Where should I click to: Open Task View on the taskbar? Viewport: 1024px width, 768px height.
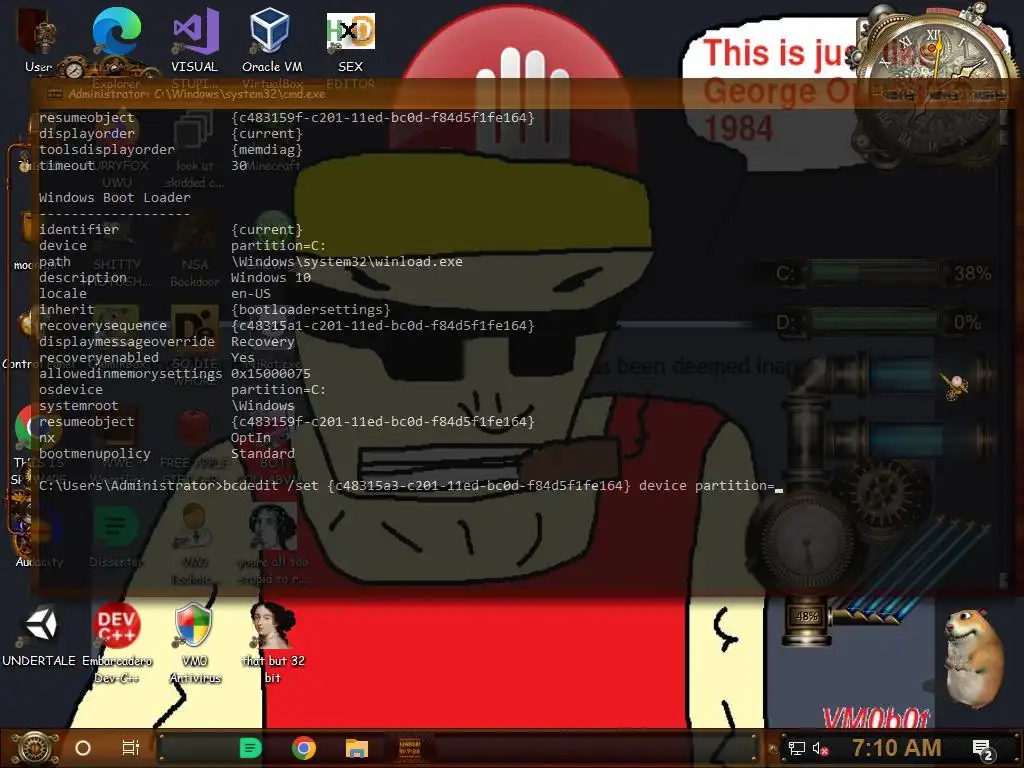pyautogui.click(x=131, y=748)
